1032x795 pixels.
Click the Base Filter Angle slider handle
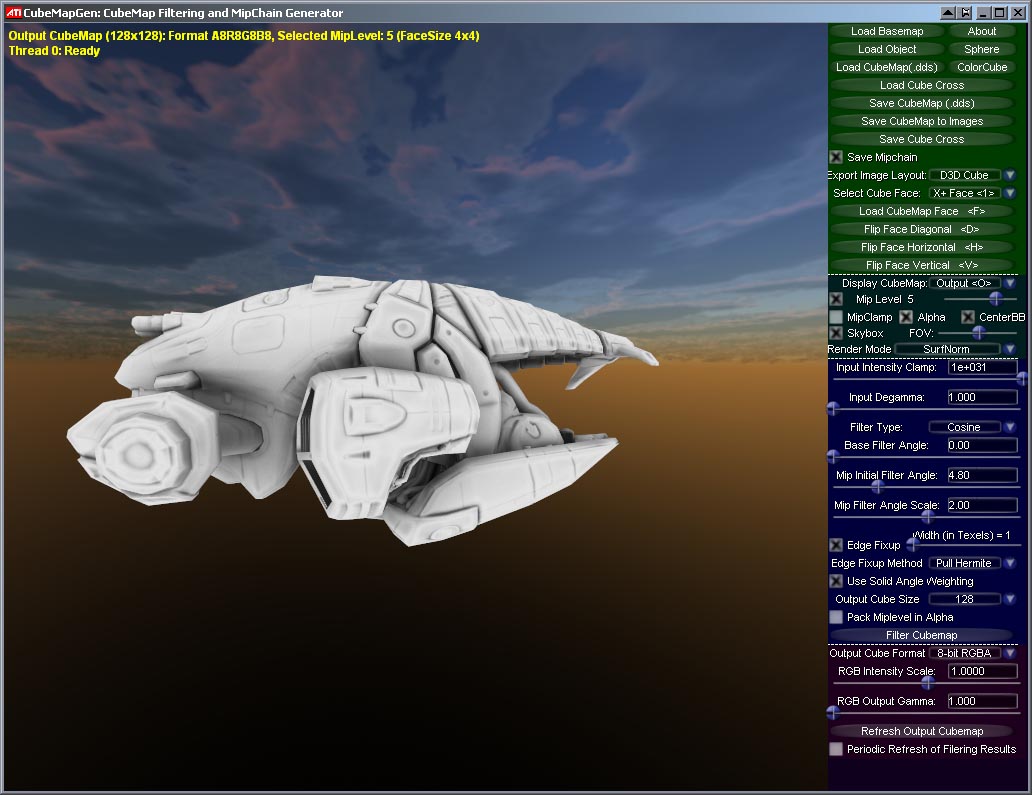[x=833, y=457]
